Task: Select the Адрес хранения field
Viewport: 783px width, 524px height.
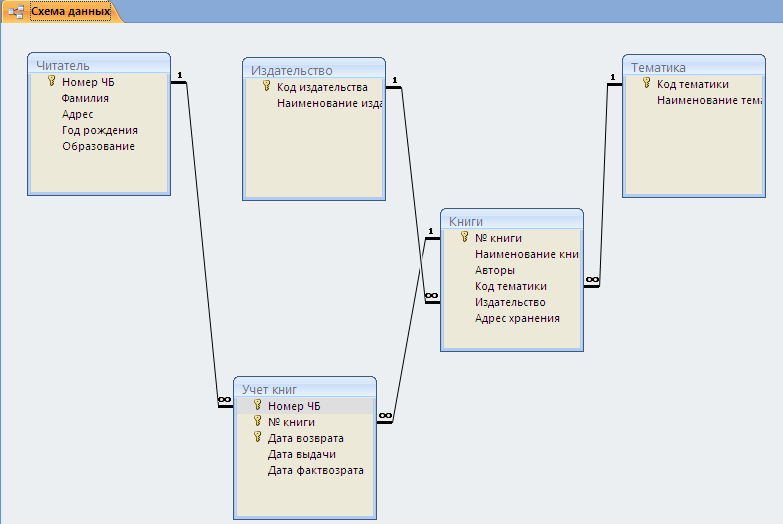Action: point(512,318)
